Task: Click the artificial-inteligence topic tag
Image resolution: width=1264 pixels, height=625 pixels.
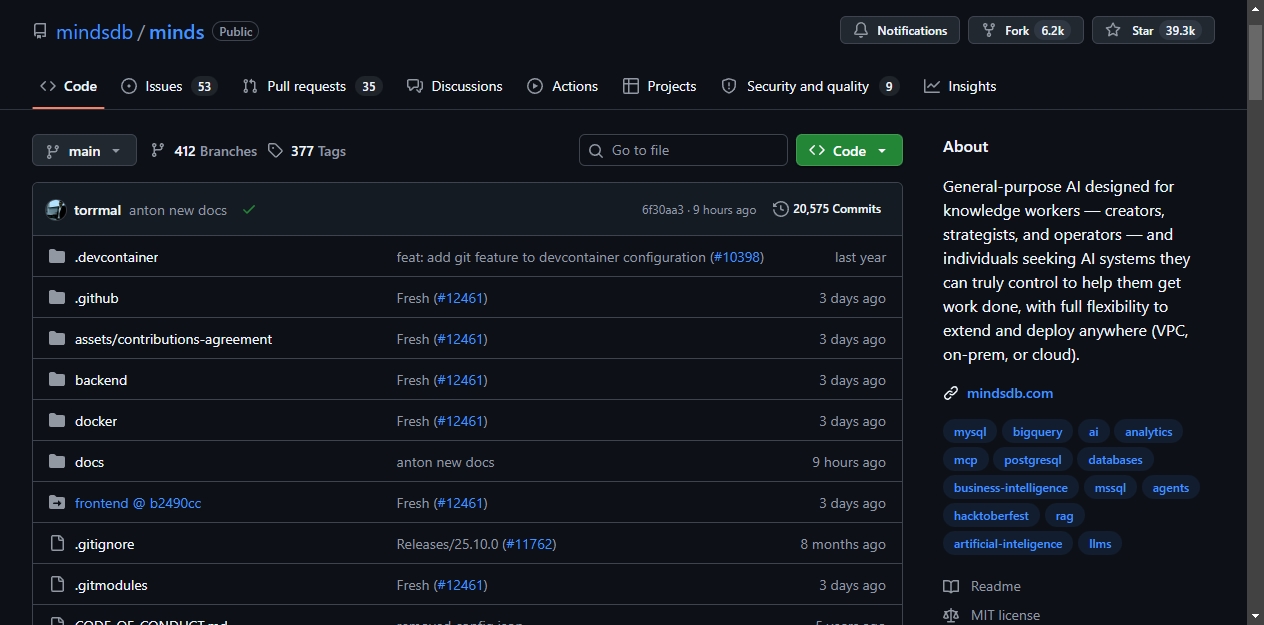Action: tap(1008, 544)
